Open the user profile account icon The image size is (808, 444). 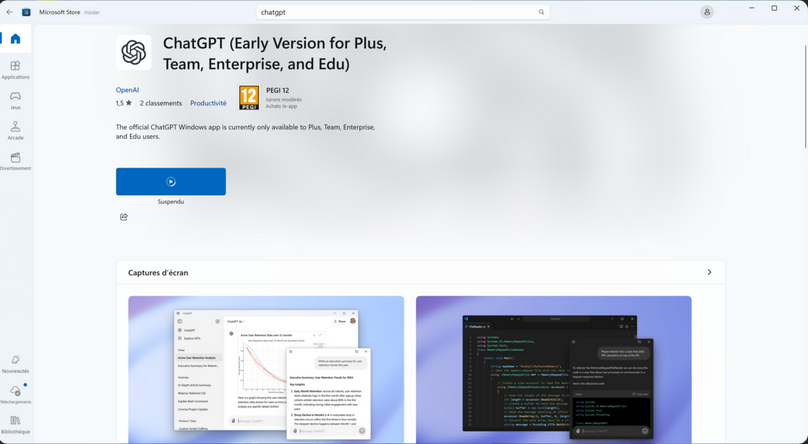tap(707, 12)
